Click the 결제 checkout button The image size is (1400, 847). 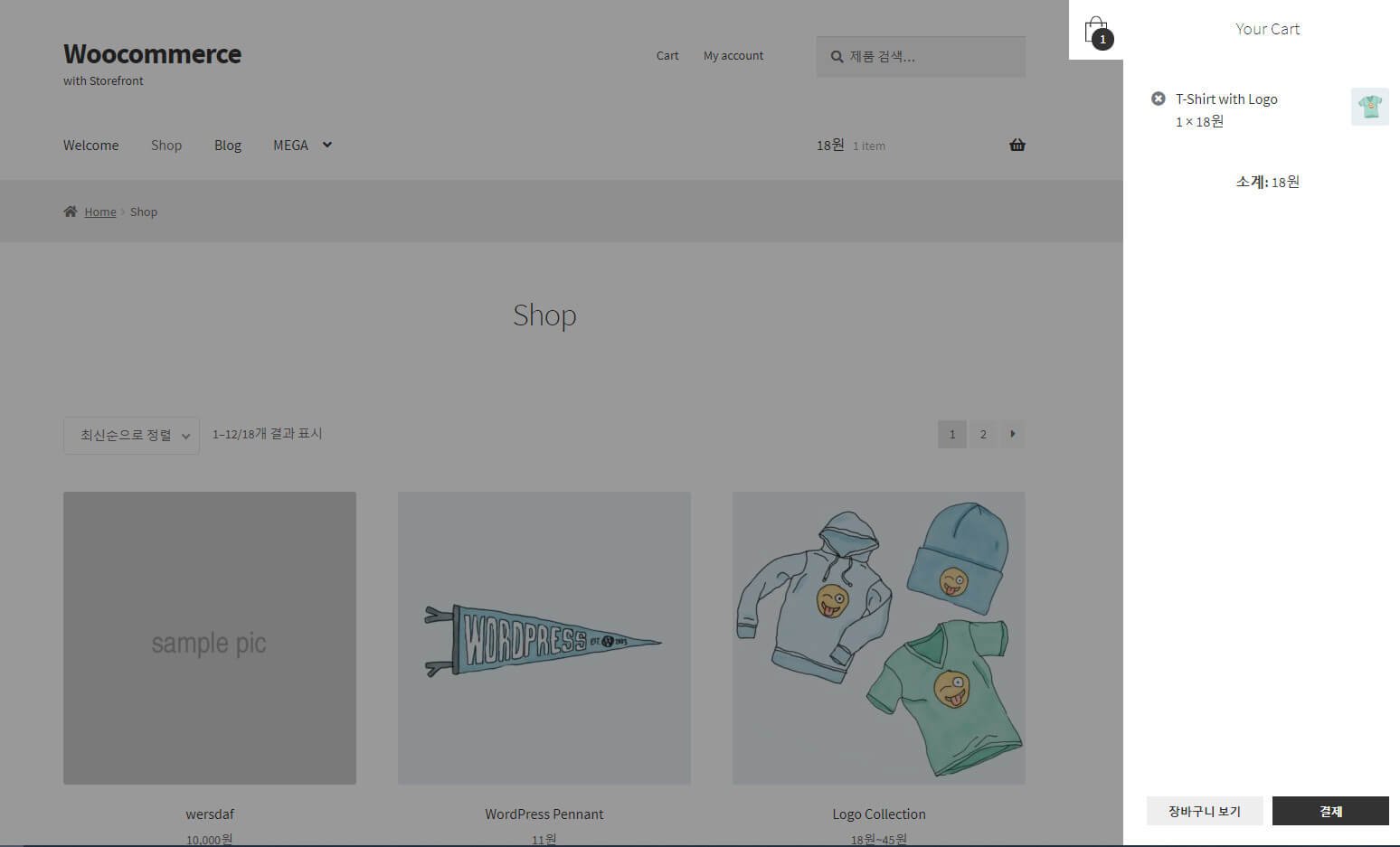pyautogui.click(x=1330, y=811)
